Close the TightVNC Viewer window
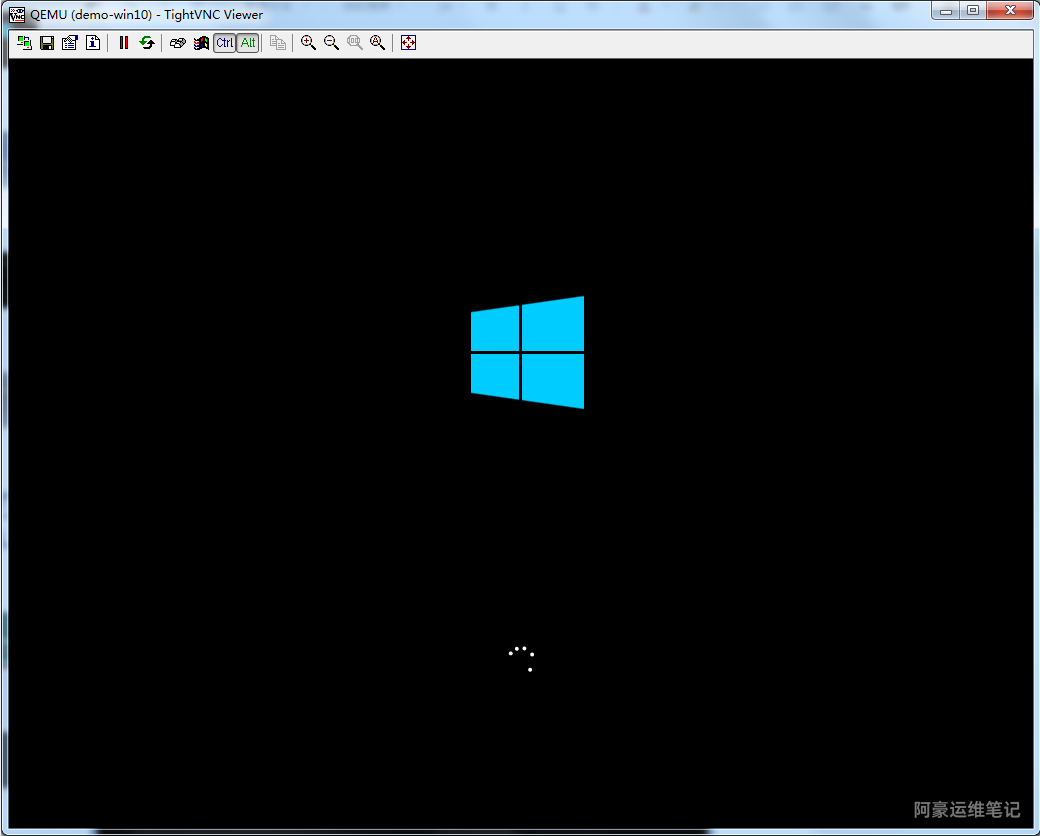Viewport: 1040px width, 836px height. pos(1009,11)
